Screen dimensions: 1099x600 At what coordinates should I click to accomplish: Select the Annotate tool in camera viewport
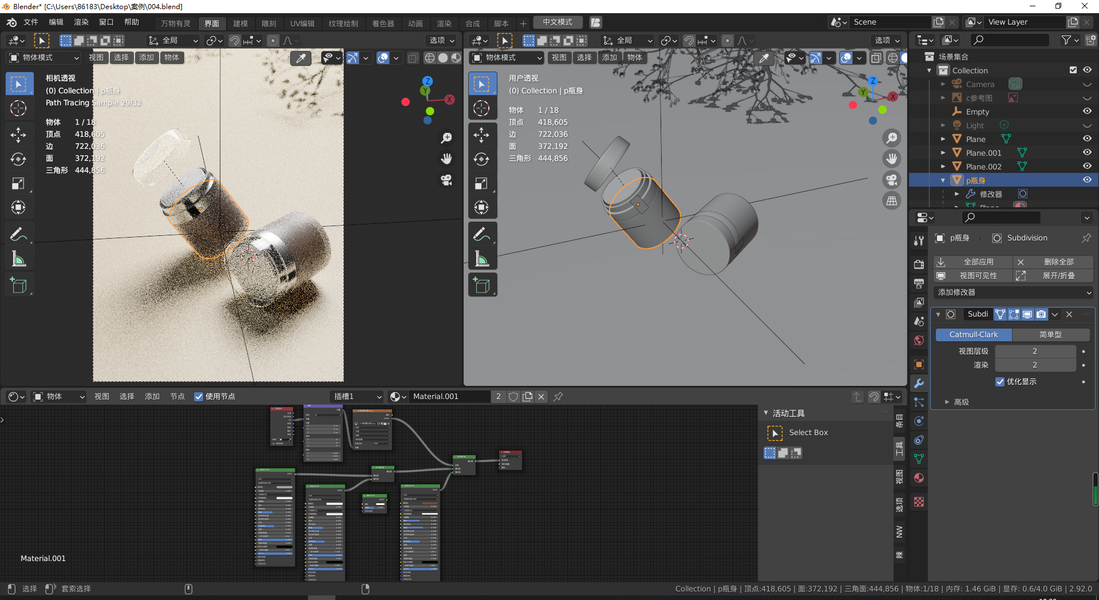(19, 234)
